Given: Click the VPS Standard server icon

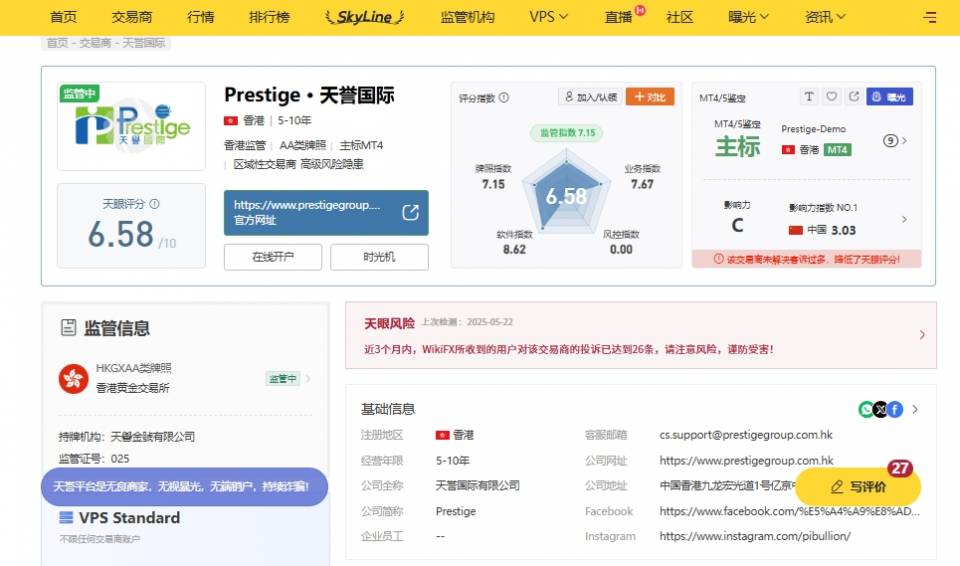Looking at the screenshot, I should point(66,518).
